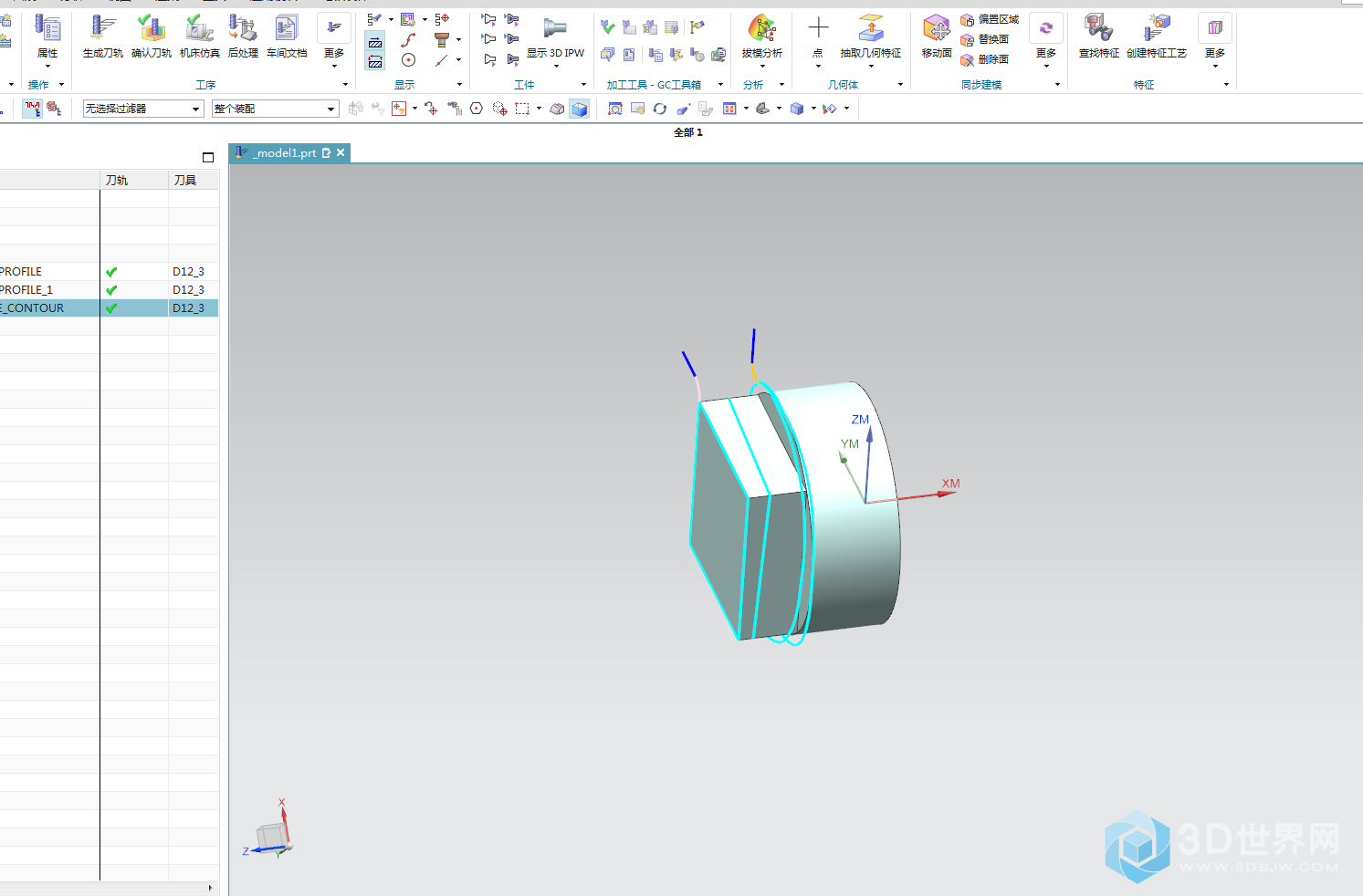Image resolution: width=1363 pixels, height=896 pixels.
Task: Toggle the shaded blue cube highlight button
Action: (x=579, y=109)
